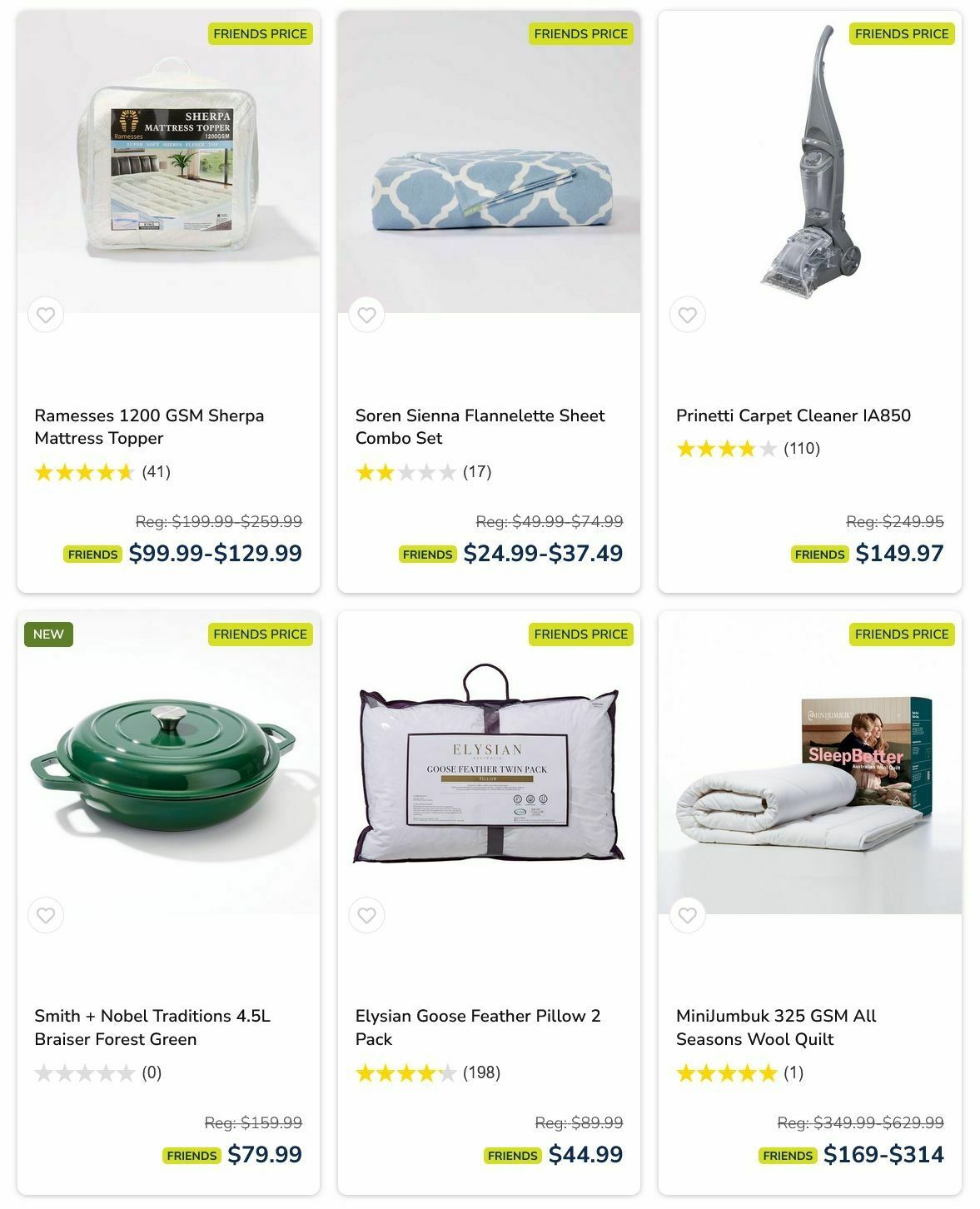Open Smith + Nobel Traditions 4.5L Braiser link
The width and height of the screenshot is (980, 1209).
pyautogui.click(x=152, y=1027)
